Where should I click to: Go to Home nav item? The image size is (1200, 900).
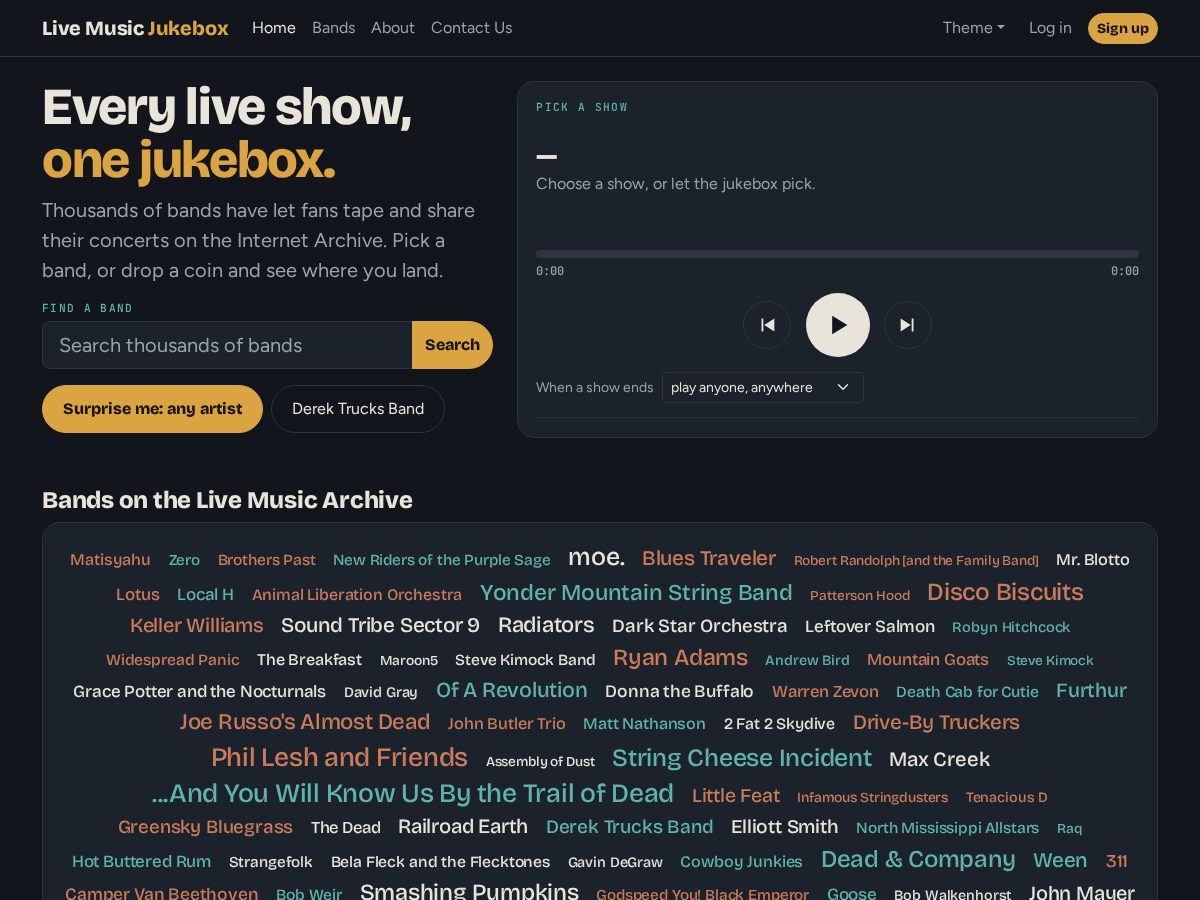274,28
